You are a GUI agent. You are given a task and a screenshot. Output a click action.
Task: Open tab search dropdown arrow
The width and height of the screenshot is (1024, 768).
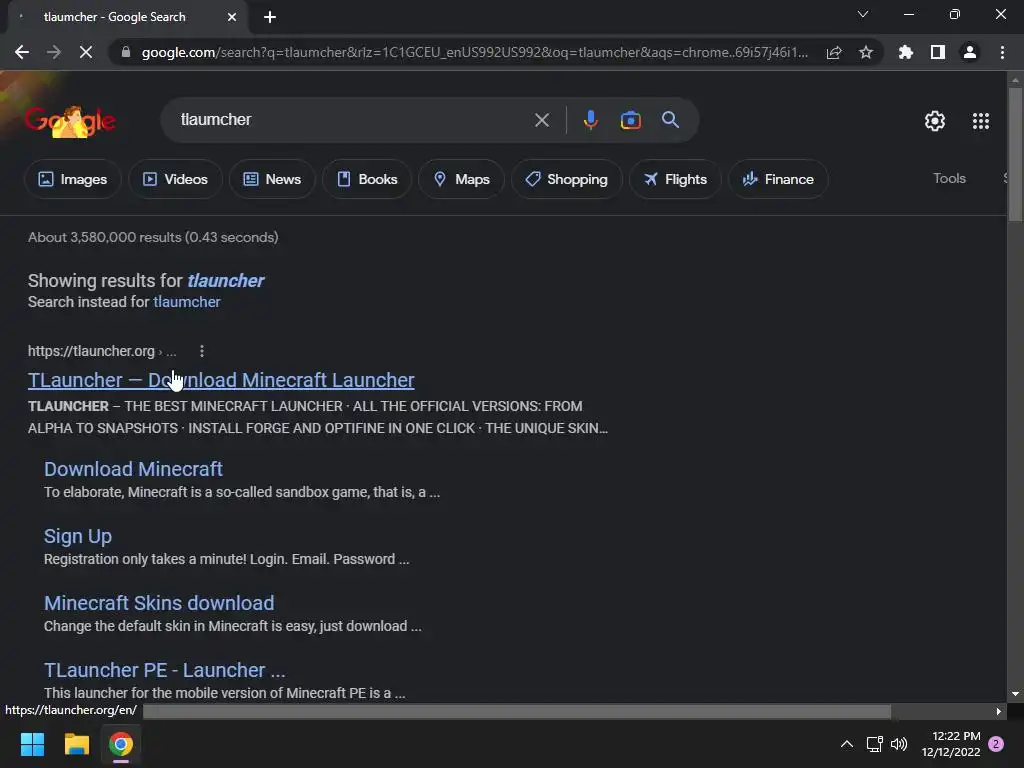[x=863, y=14]
